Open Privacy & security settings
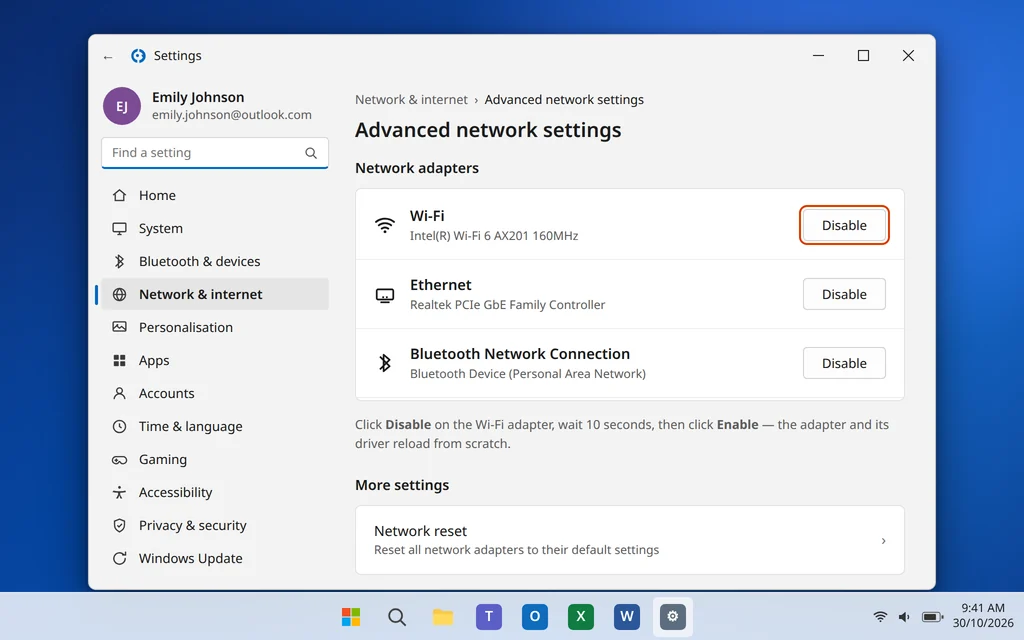1024x640 pixels. (x=213, y=526)
